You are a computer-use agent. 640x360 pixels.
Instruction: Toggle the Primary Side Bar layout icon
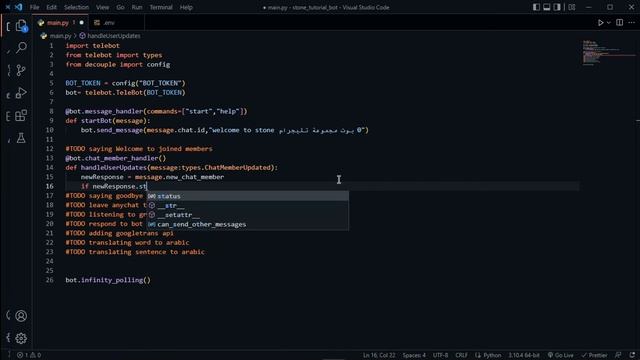536,7
